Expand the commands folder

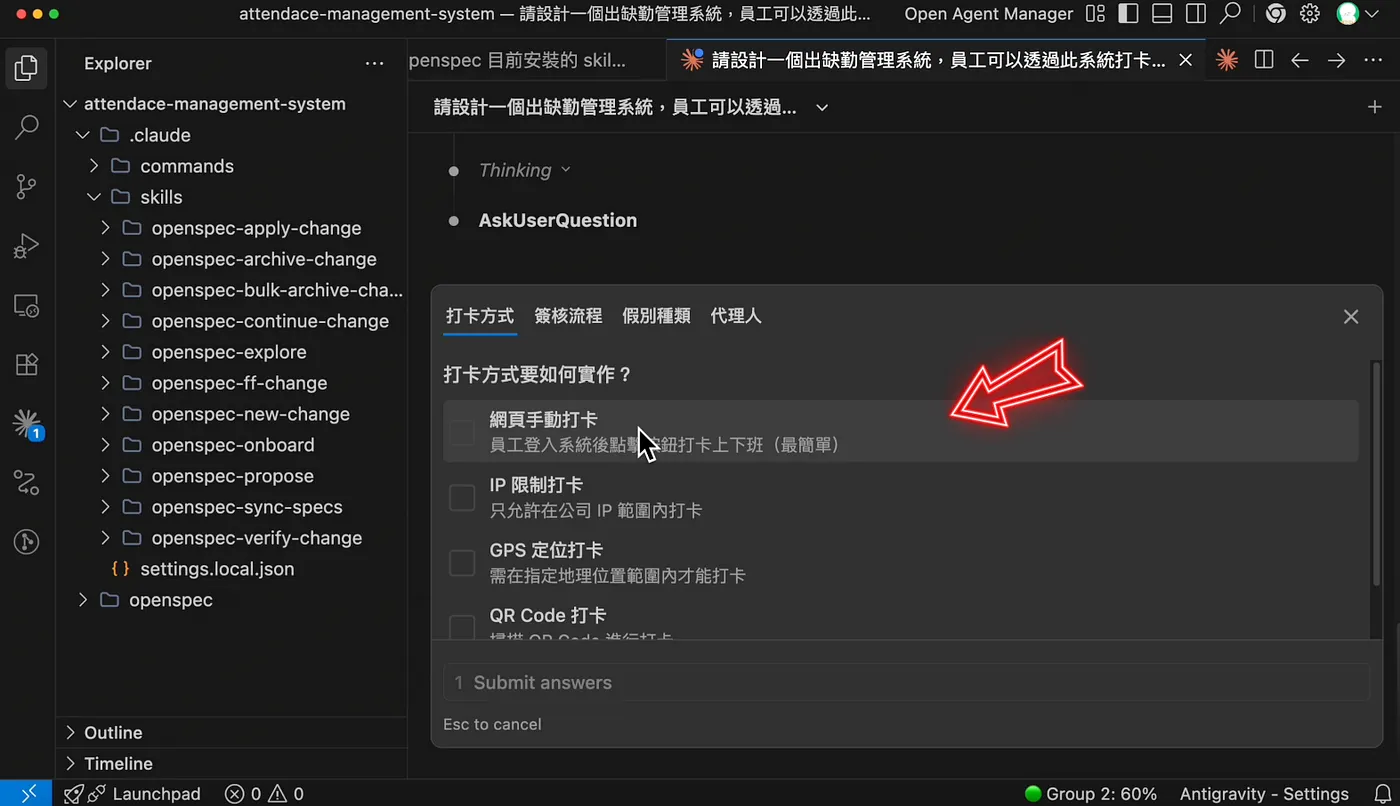(94, 166)
